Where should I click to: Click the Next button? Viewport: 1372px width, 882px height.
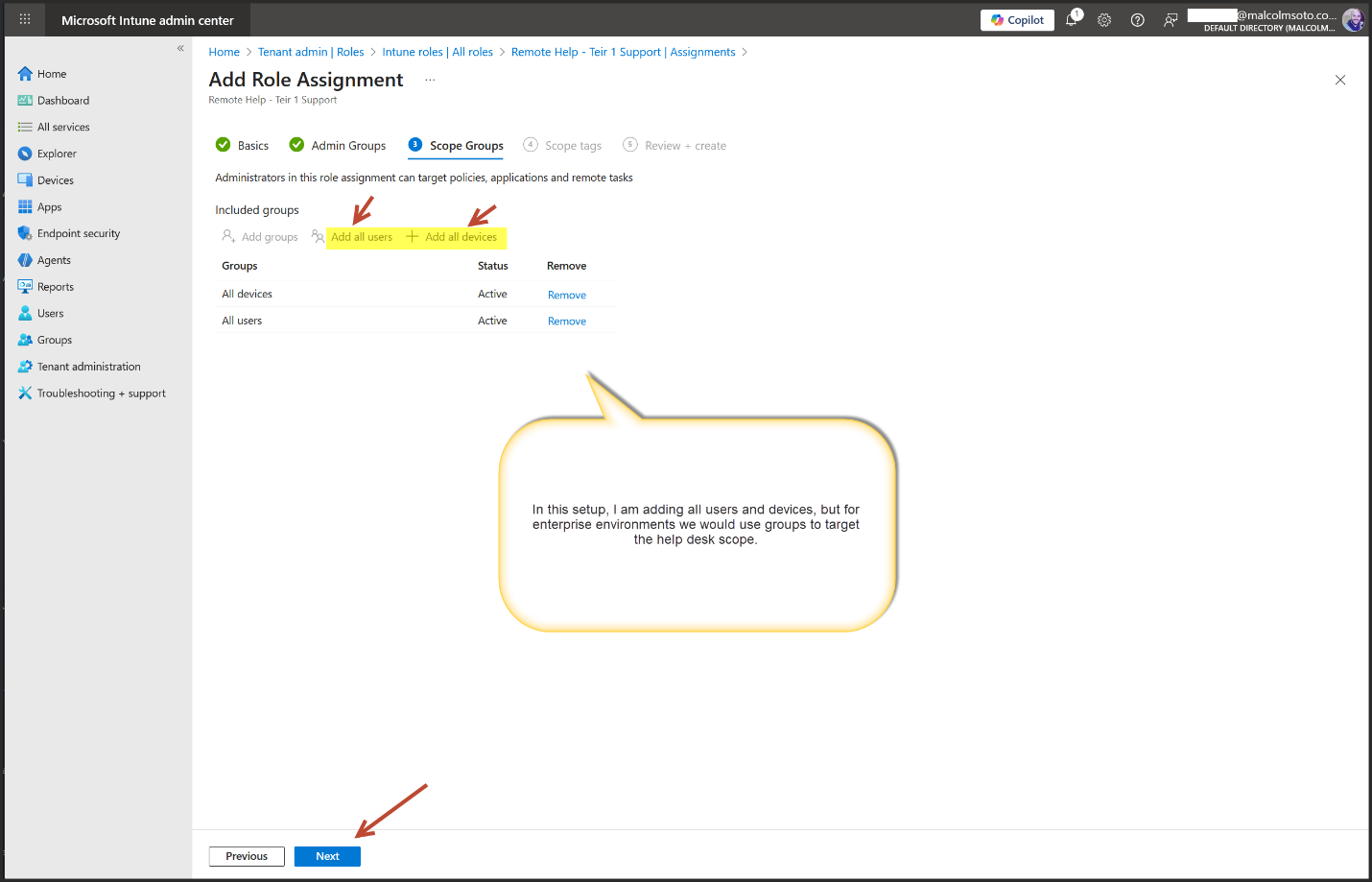pyautogui.click(x=327, y=856)
